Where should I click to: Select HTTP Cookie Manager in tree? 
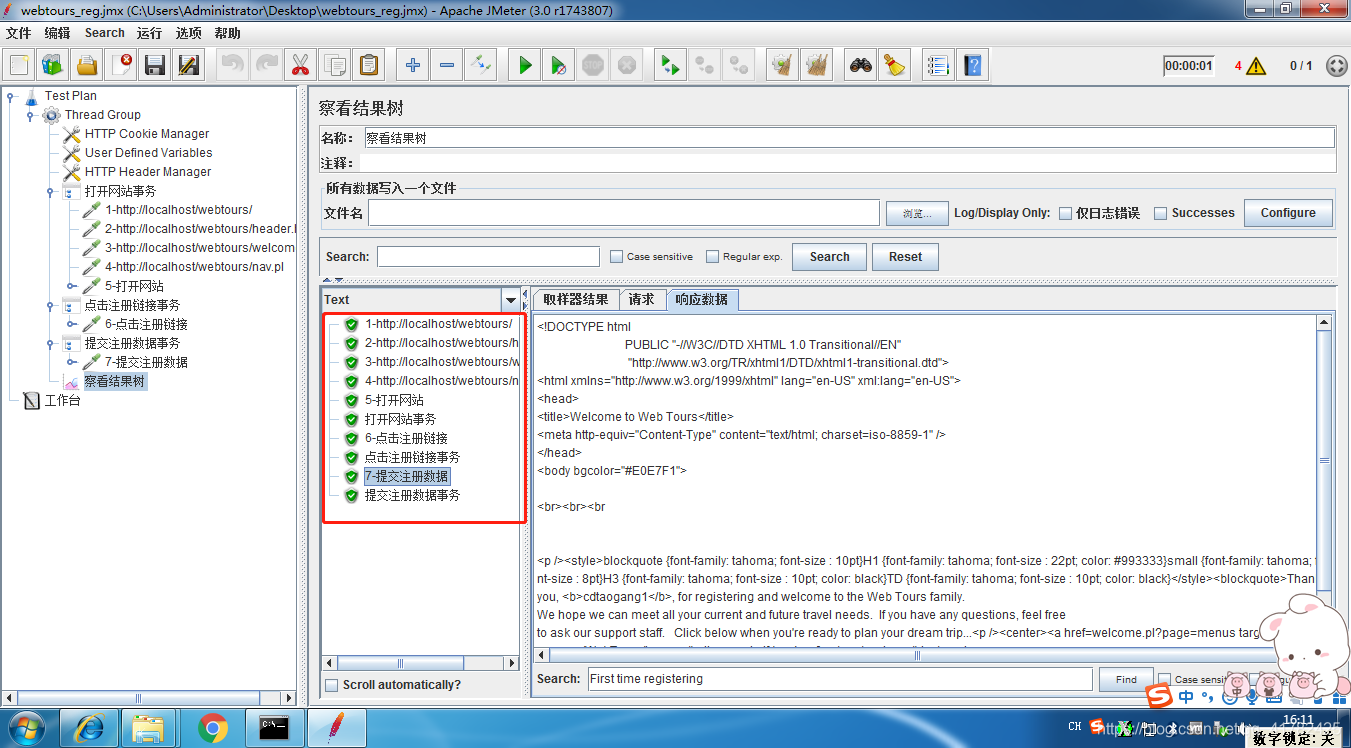click(x=147, y=134)
